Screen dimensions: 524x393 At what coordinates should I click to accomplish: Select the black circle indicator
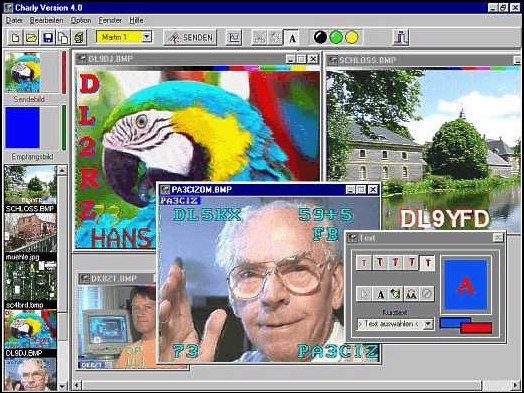coord(320,37)
